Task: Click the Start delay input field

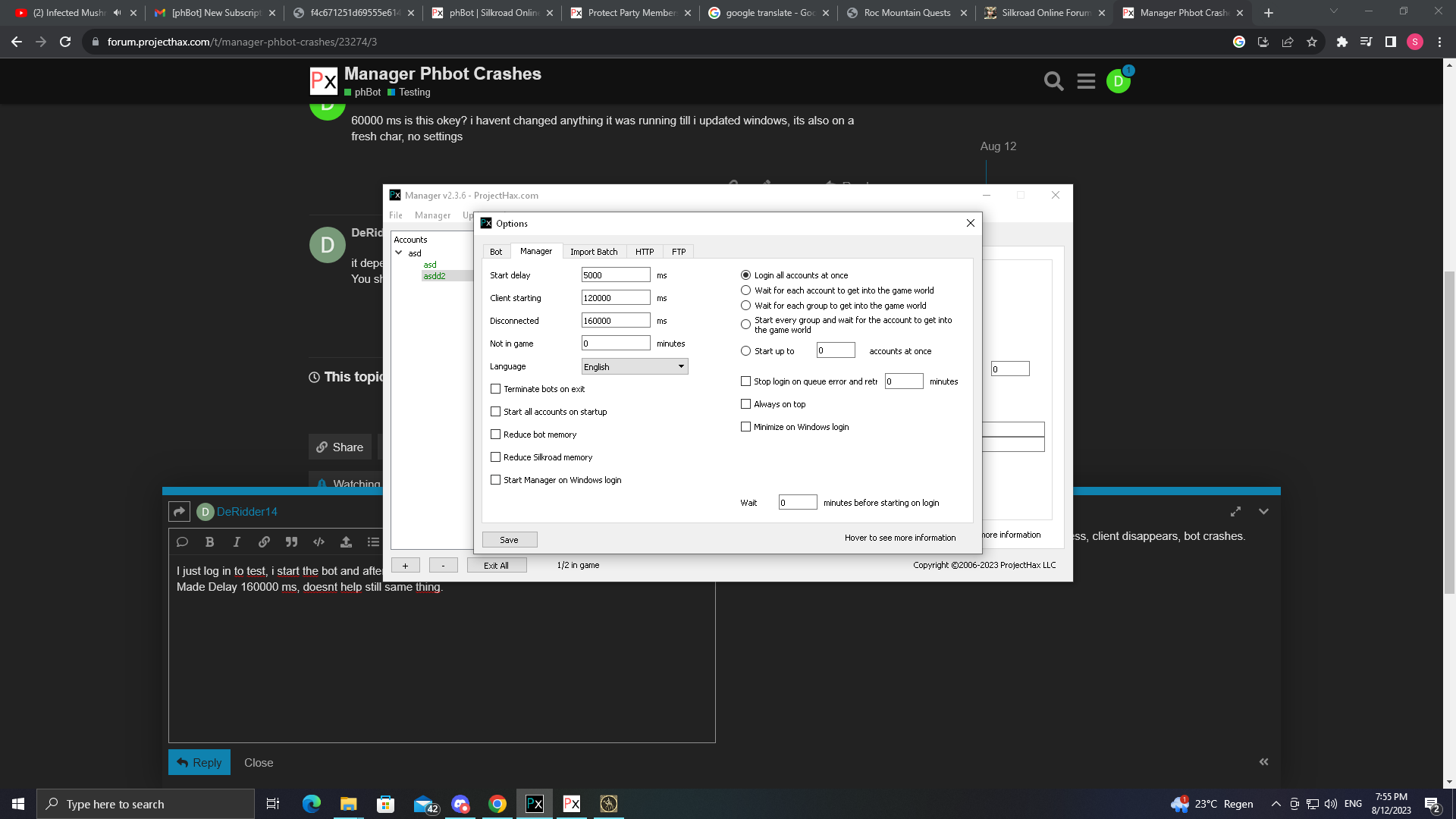Action: (616, 275)
